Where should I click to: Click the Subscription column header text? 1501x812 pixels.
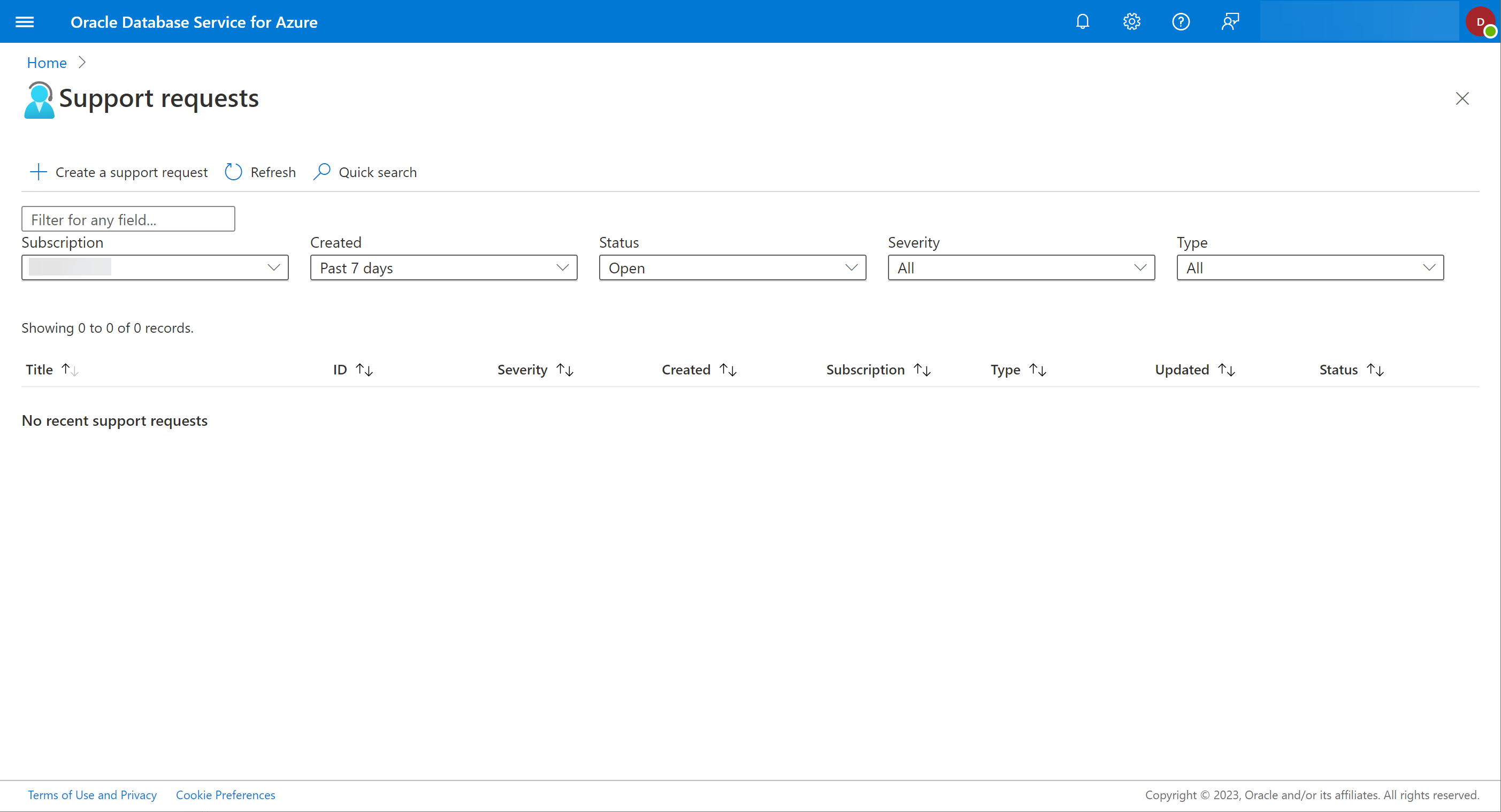(x=866, y=370)
